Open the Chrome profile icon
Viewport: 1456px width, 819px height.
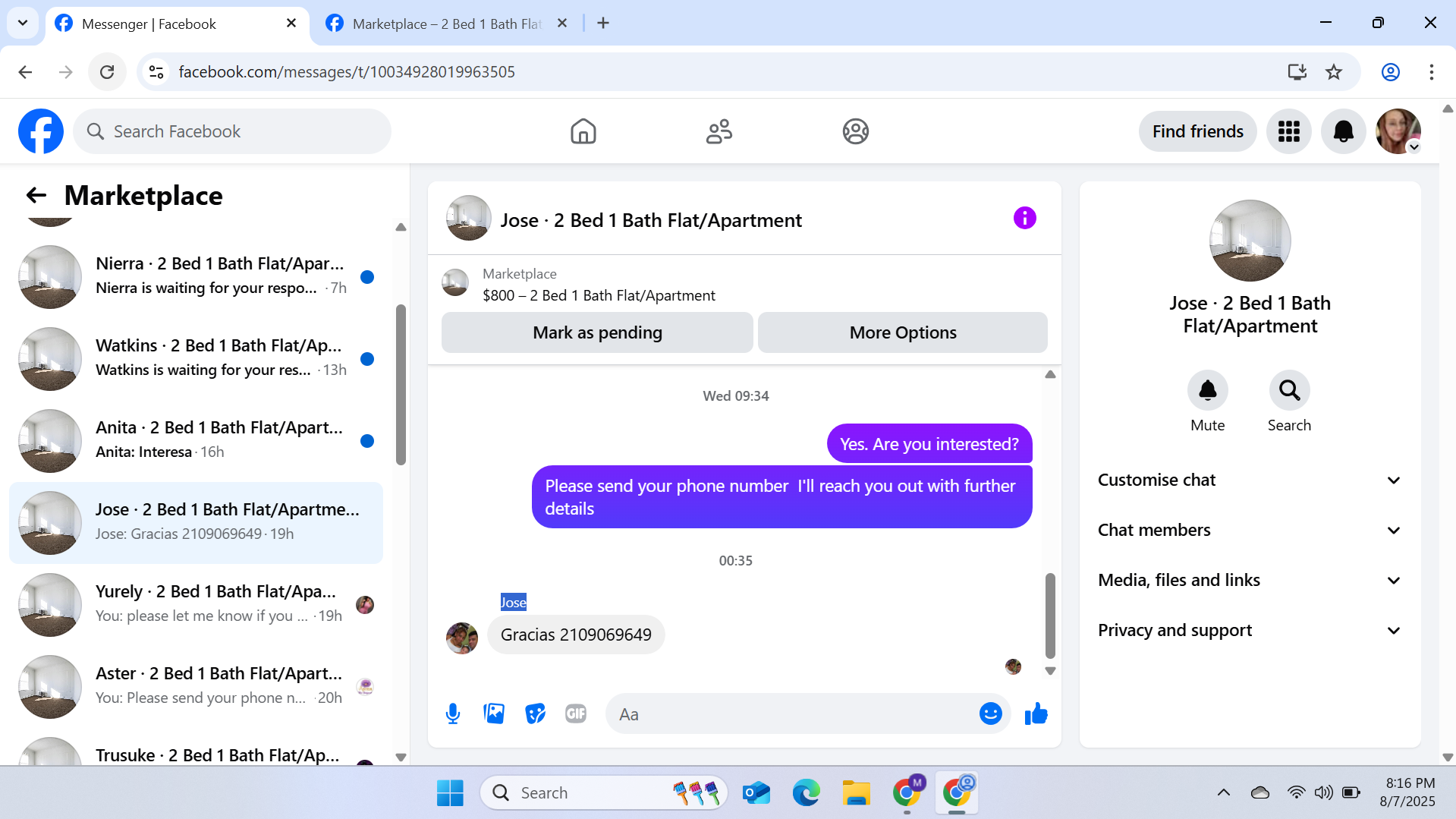[1390, 72]
